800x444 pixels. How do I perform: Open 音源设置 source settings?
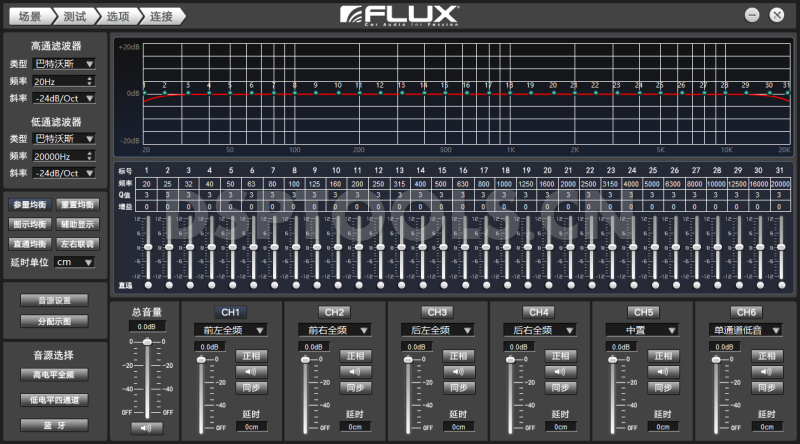[x=54, y=301]
